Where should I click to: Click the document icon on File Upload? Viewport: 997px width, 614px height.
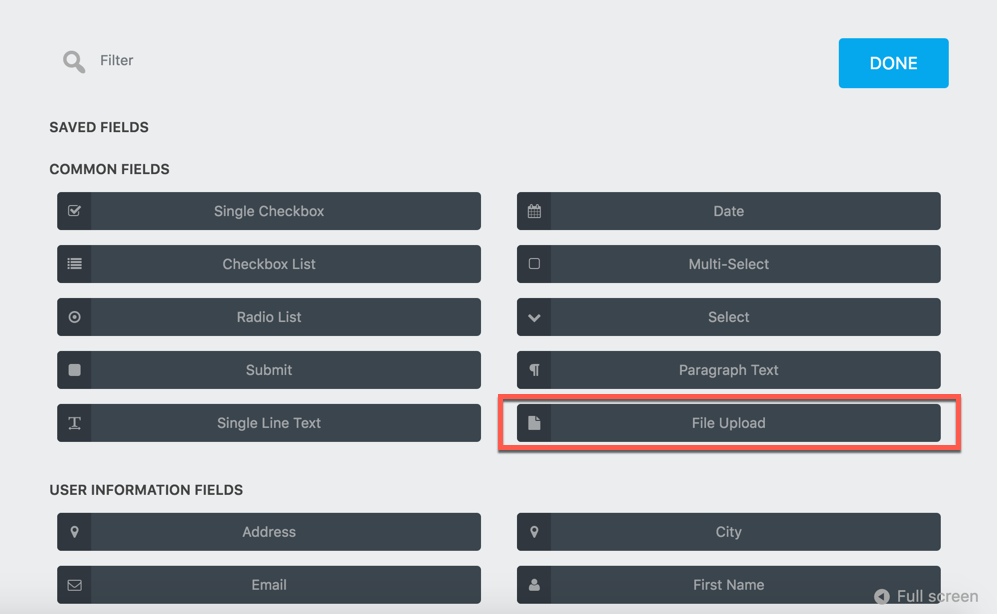point(534,423)
